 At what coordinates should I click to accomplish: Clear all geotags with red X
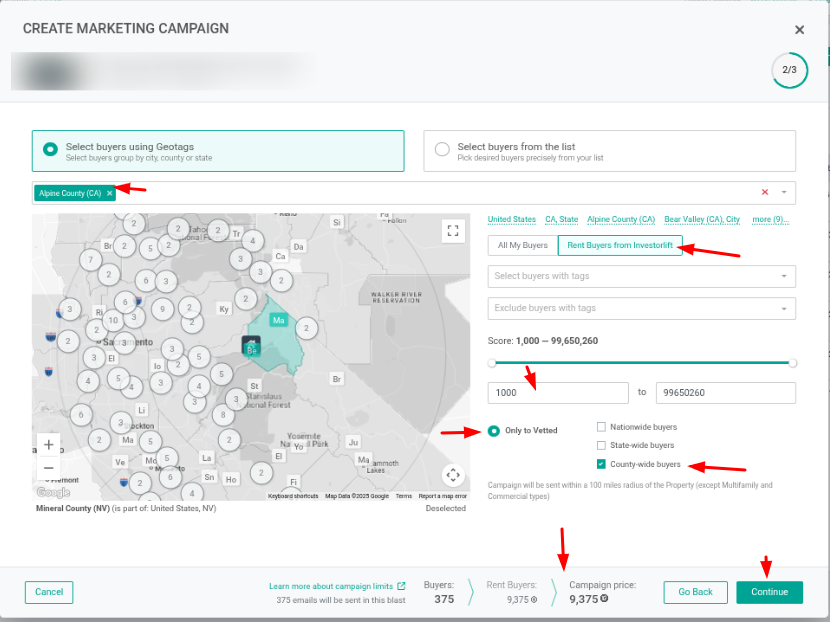(x=764, y=192)
